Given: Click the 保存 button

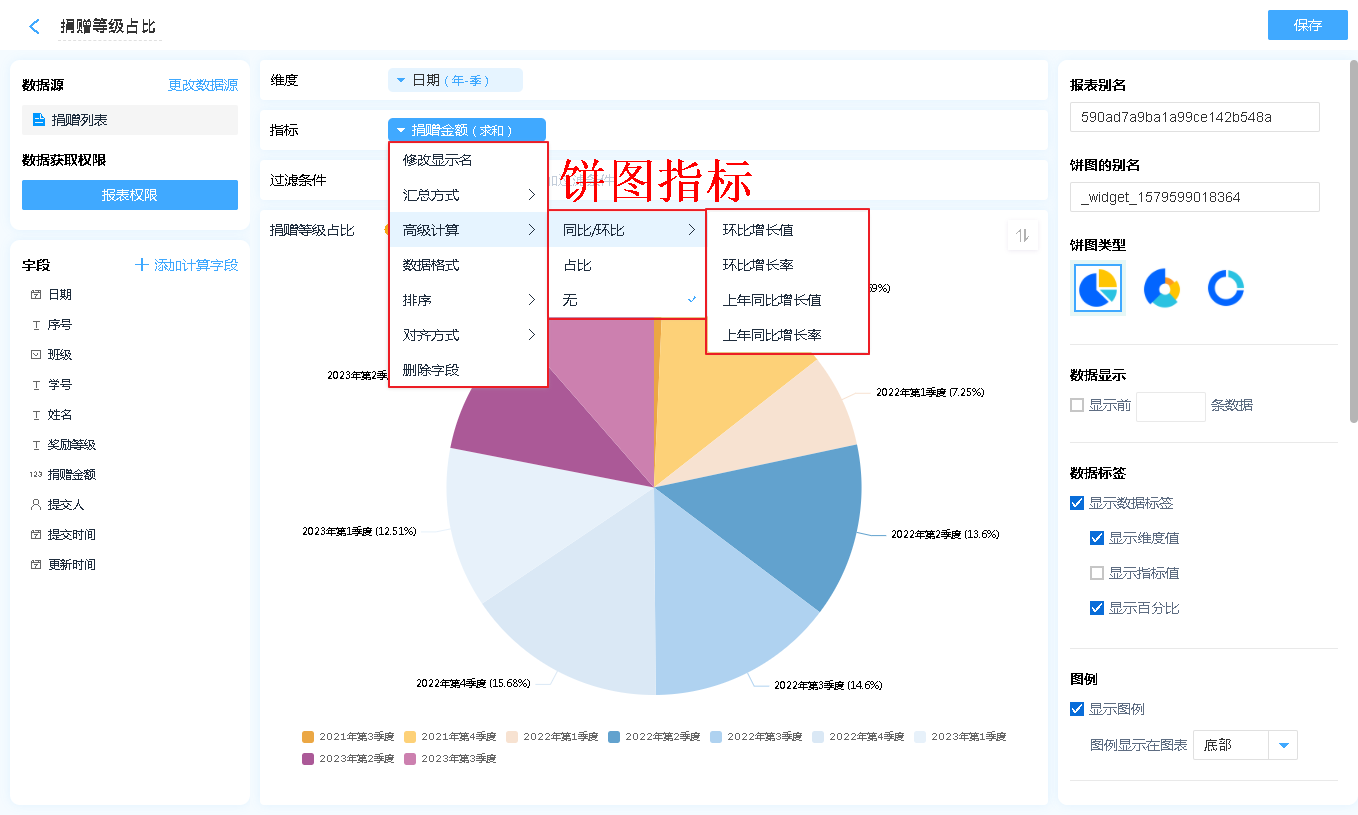Looking at the screenshot, I should (1307, 25).
